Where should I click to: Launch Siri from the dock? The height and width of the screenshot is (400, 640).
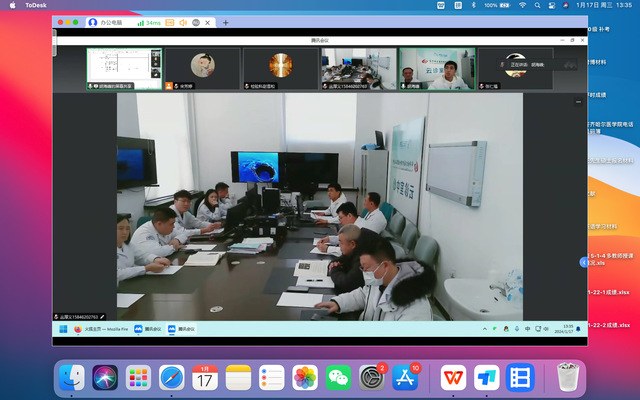click(105, 377)
